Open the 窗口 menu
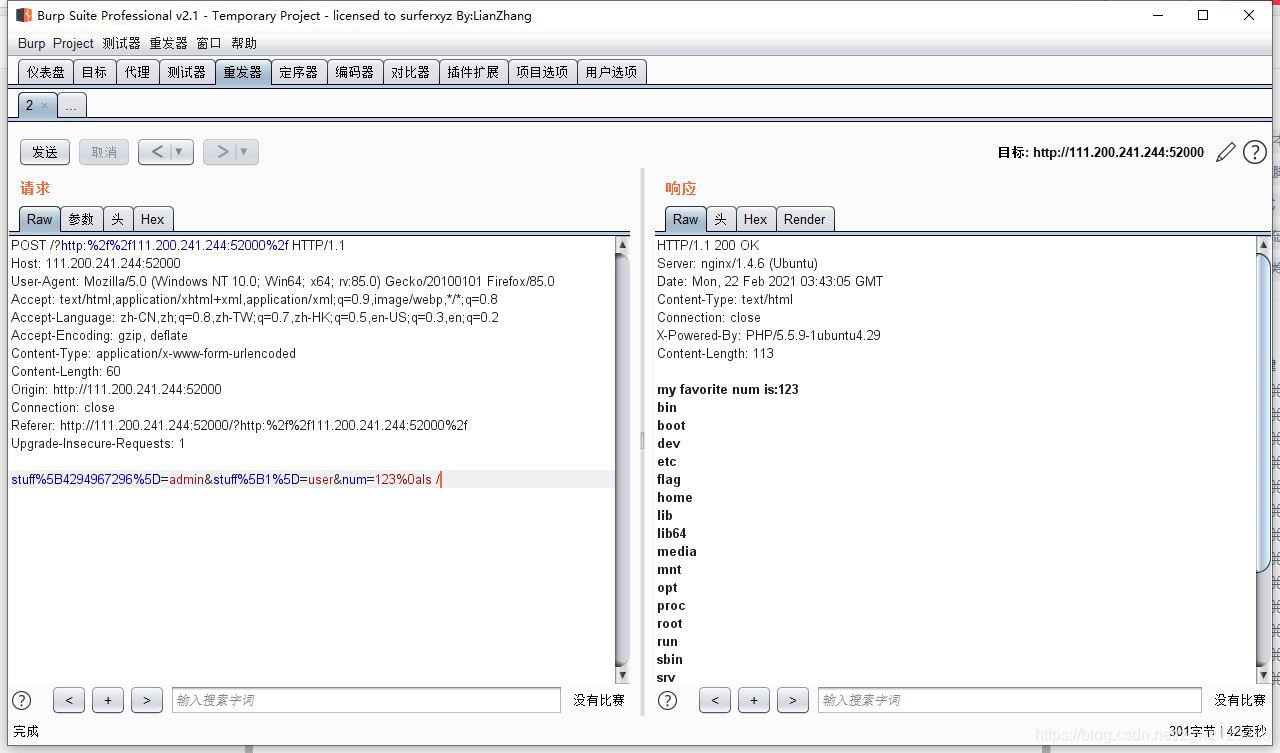 pos(209,43)
